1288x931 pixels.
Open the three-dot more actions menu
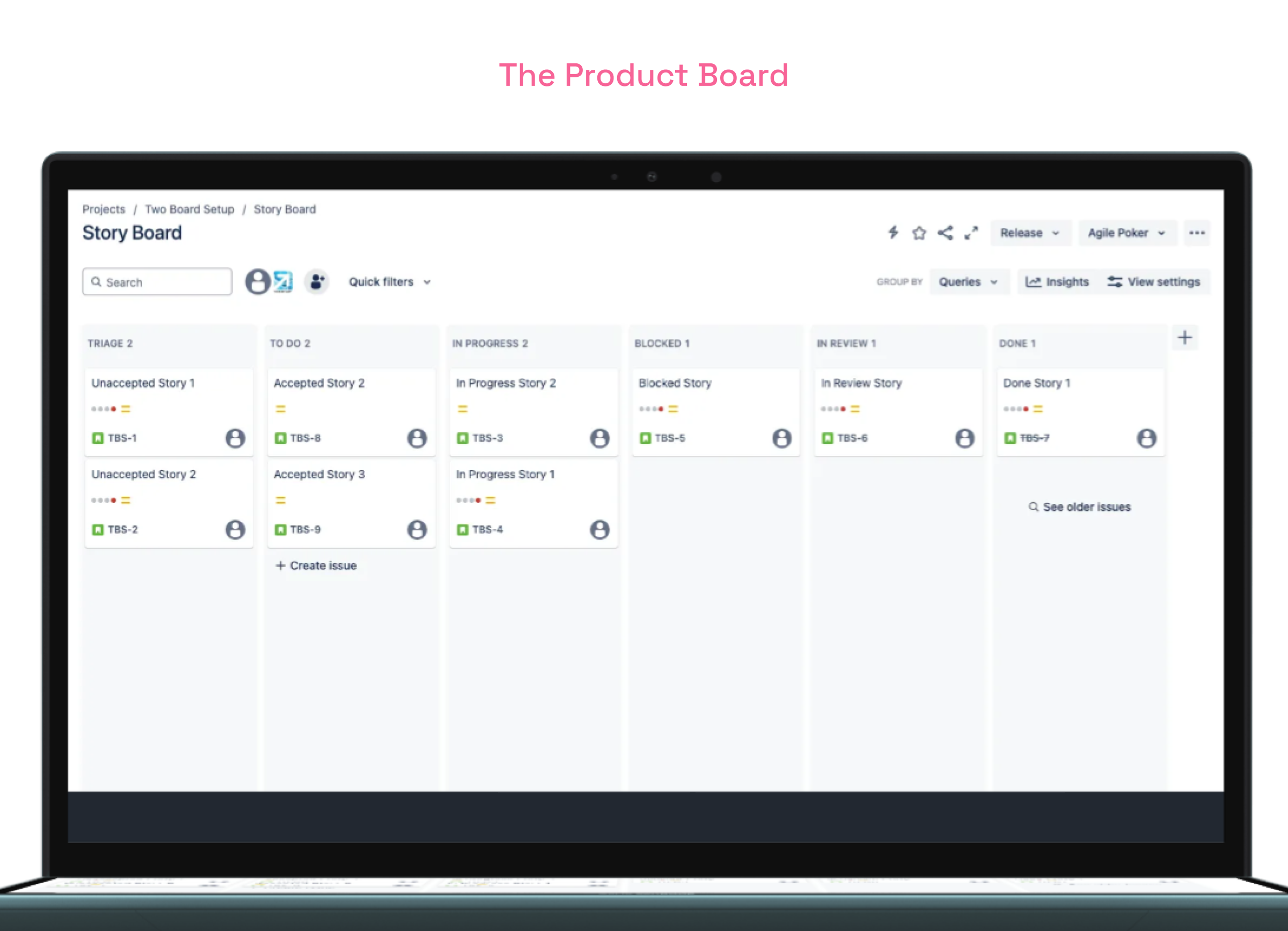pos(1197,233)
